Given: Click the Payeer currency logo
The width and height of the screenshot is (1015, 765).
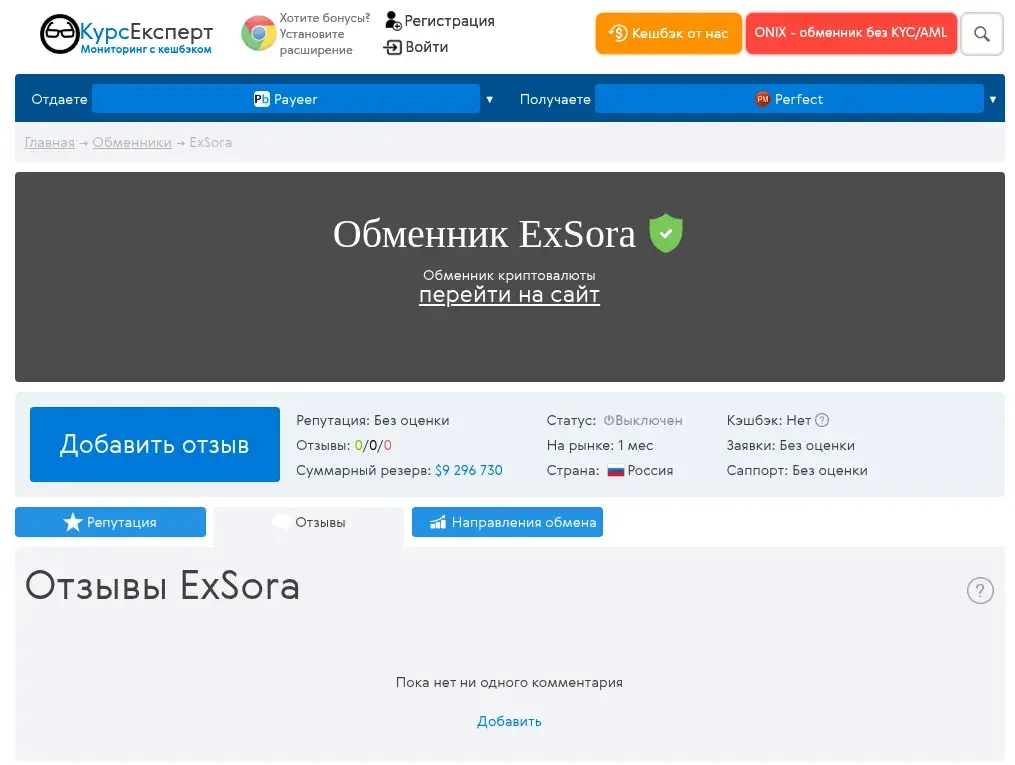Looking at the screenshot, I should [x=262, y=99].
